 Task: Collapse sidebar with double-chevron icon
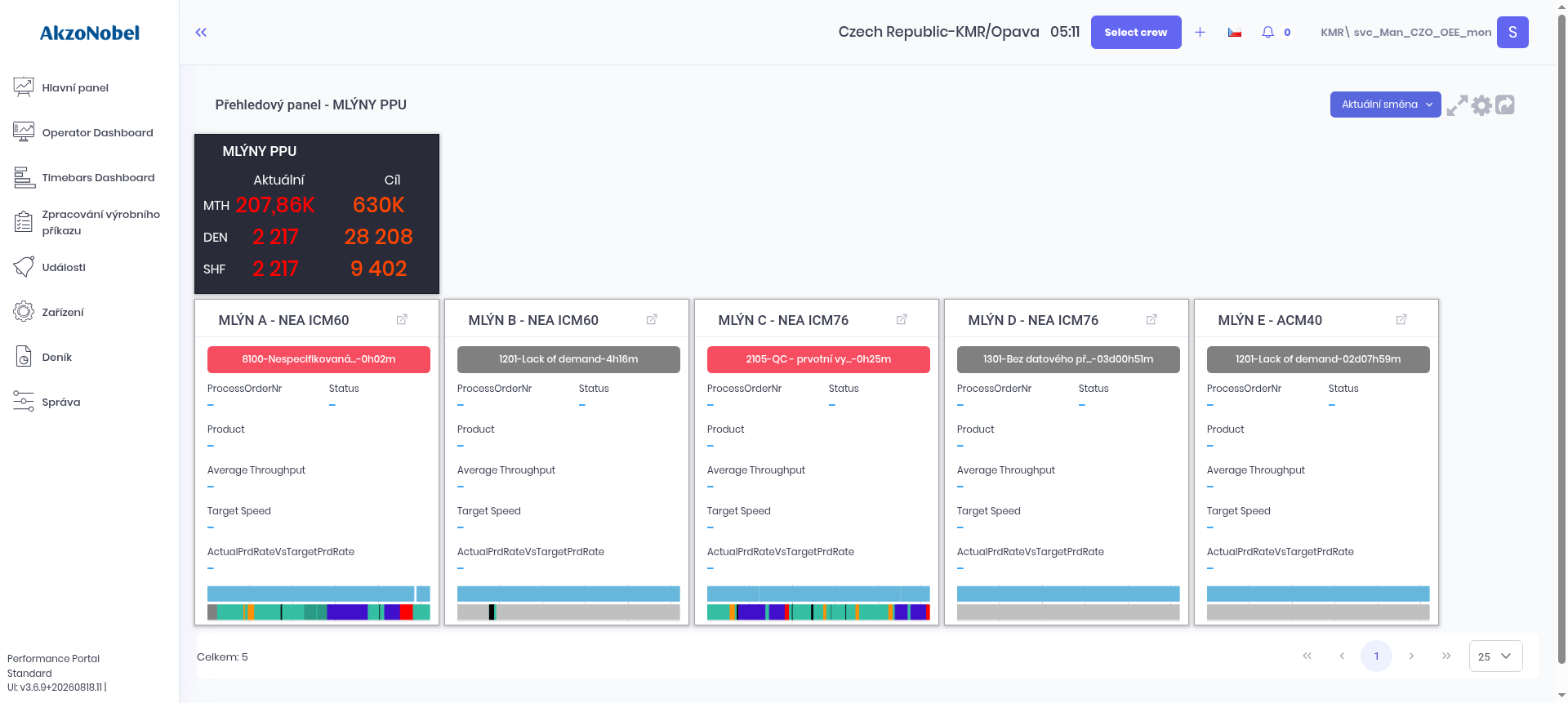click(x=201, y=33)
